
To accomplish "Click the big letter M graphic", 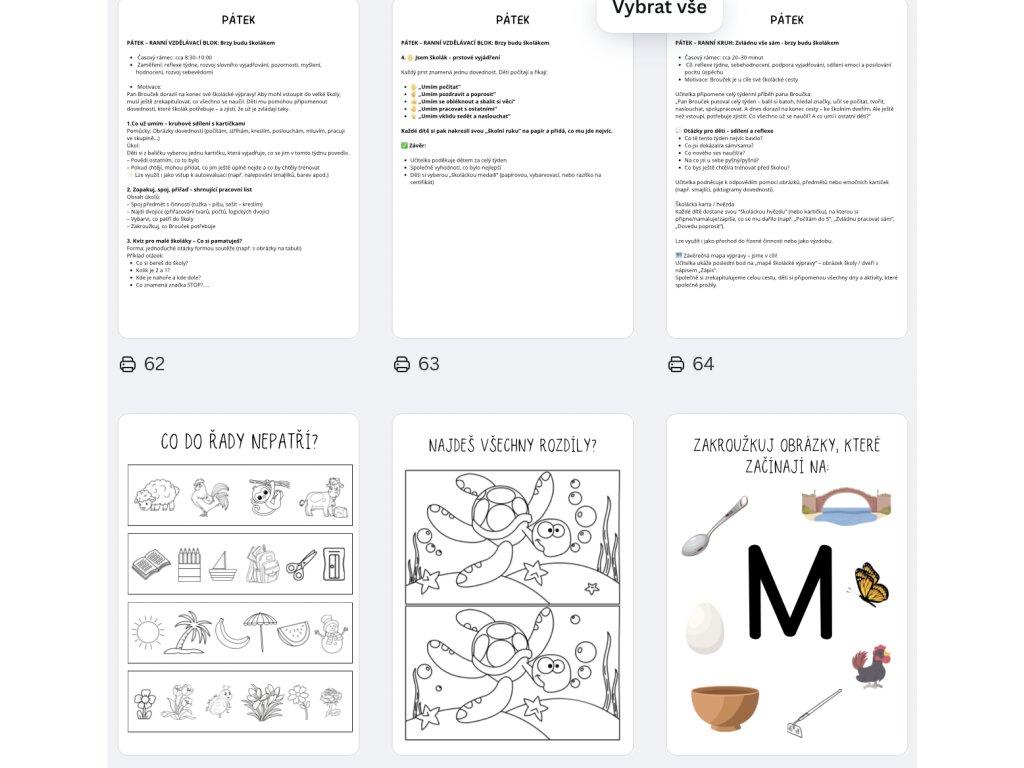I will pos(790,591).
